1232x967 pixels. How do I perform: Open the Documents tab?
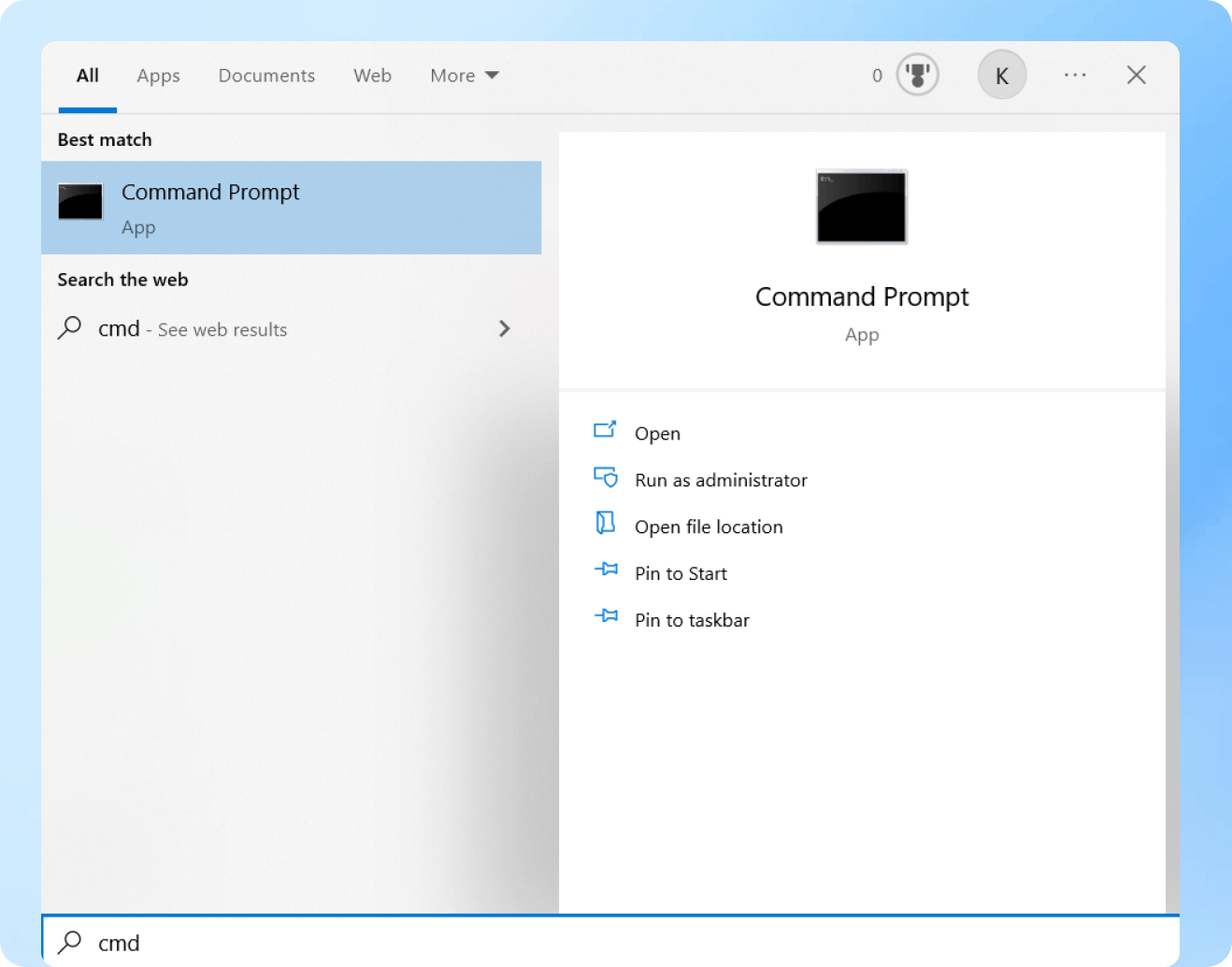[x=266, y=76]
